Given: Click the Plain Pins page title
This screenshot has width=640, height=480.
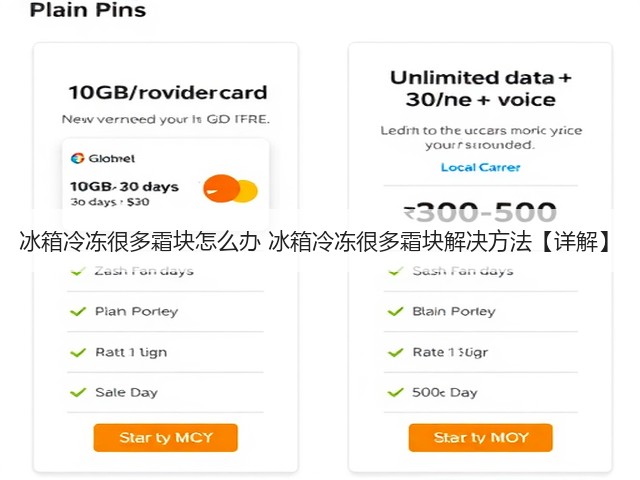Looking at the screenshot, I should click(x=88, y=10).
